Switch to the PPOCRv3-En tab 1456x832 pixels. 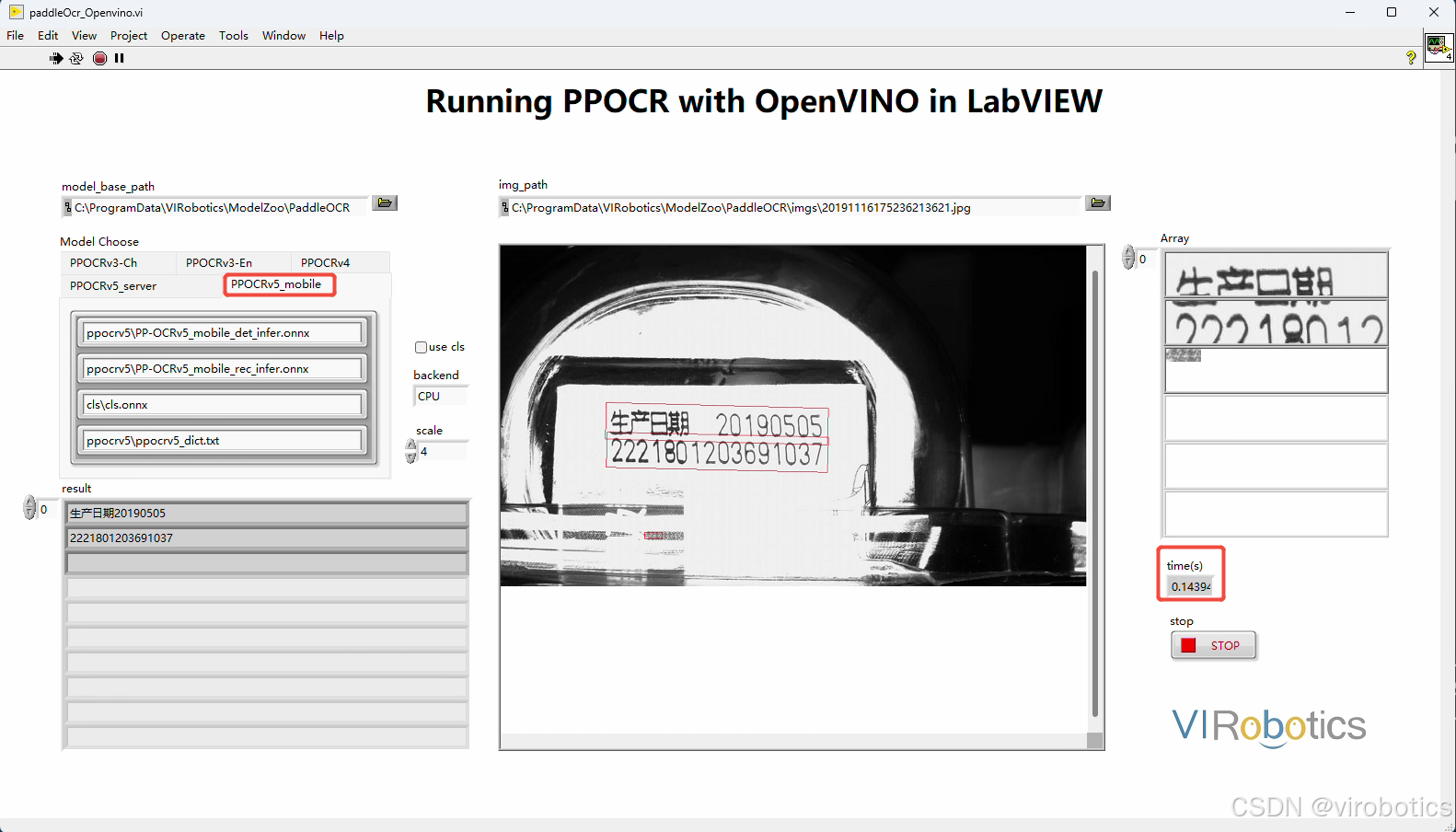233,263
